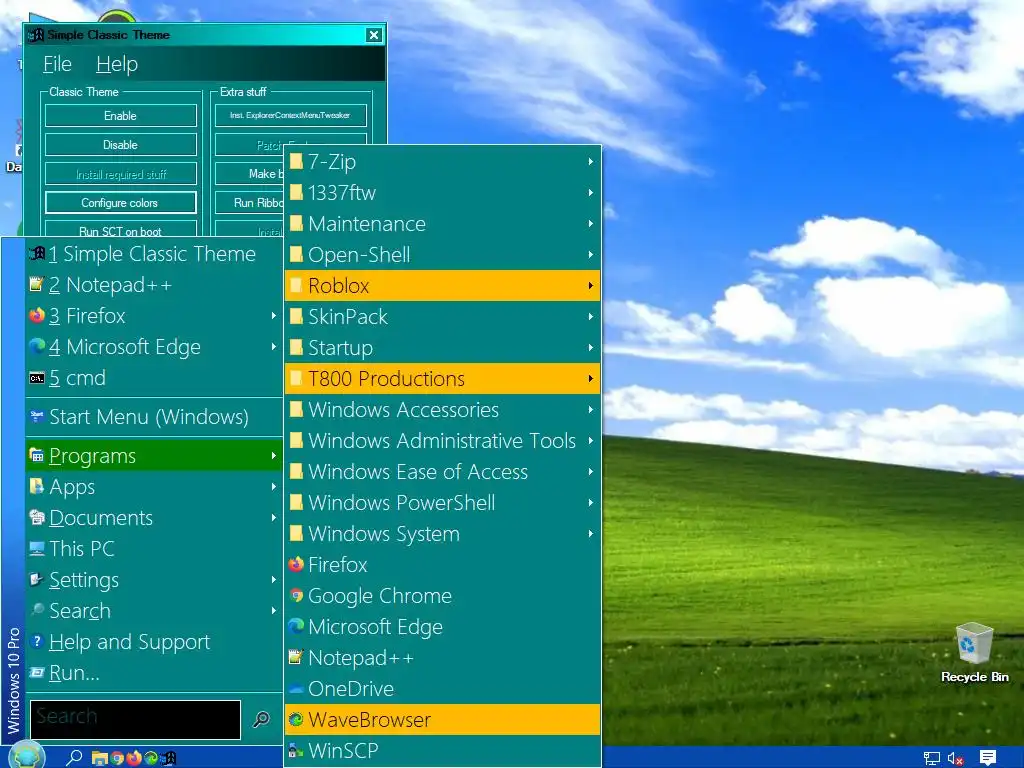This screenshot has width=1024, height=768.
Task: Expand the Settings submenu
Action: pos(154,580)
